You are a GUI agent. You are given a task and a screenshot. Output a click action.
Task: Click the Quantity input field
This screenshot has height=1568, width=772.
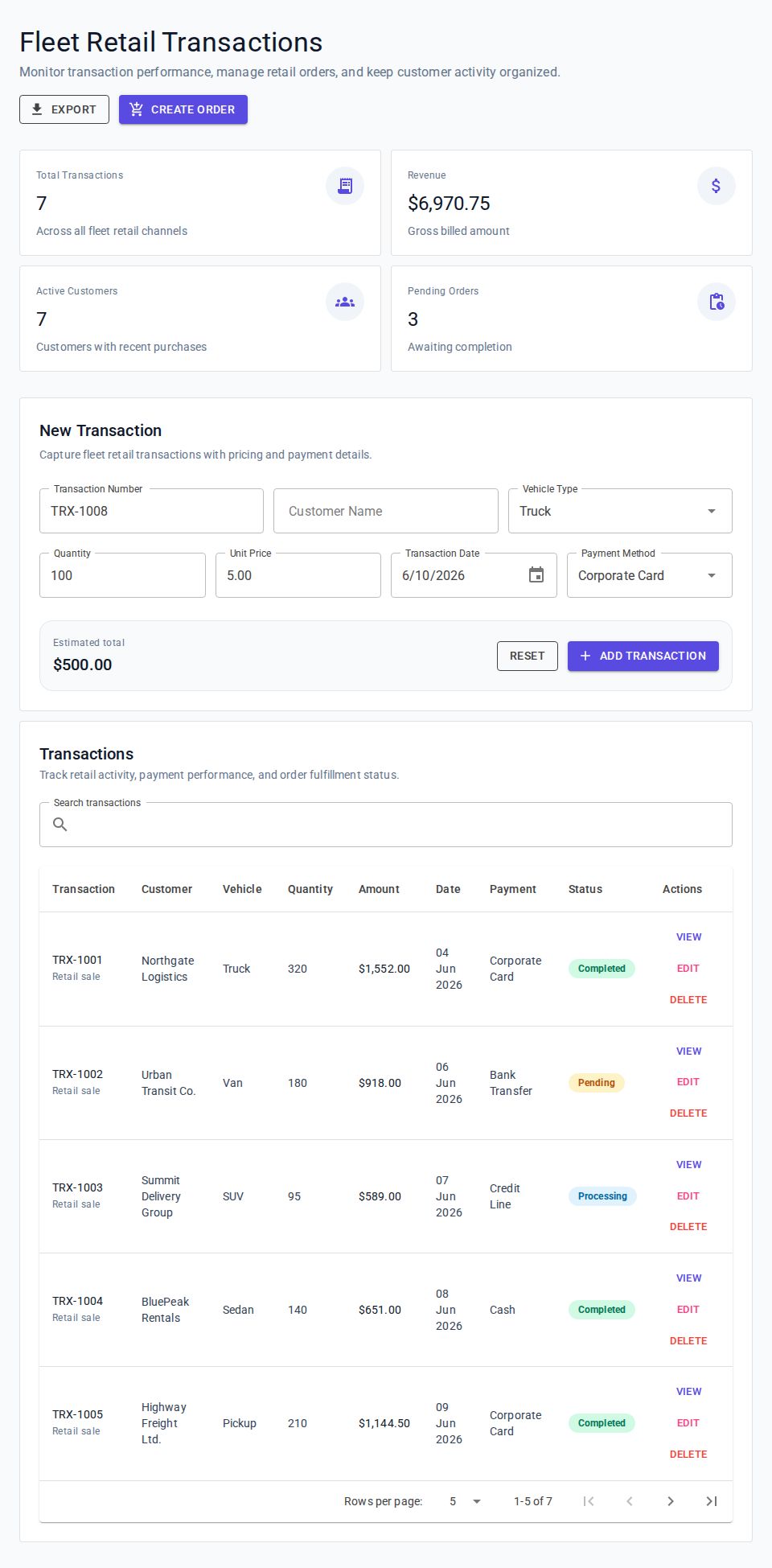(122, 575)
